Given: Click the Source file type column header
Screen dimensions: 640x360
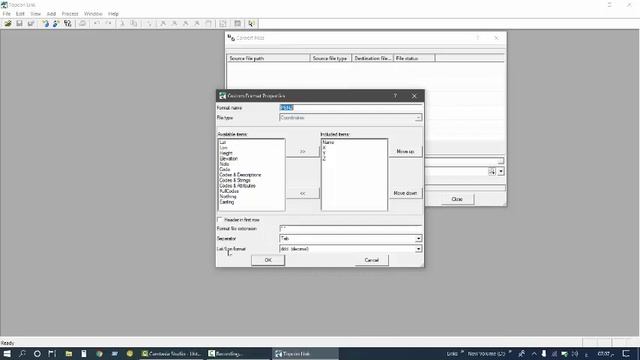Looking at the screenshot, I should [x=331, y=58].
